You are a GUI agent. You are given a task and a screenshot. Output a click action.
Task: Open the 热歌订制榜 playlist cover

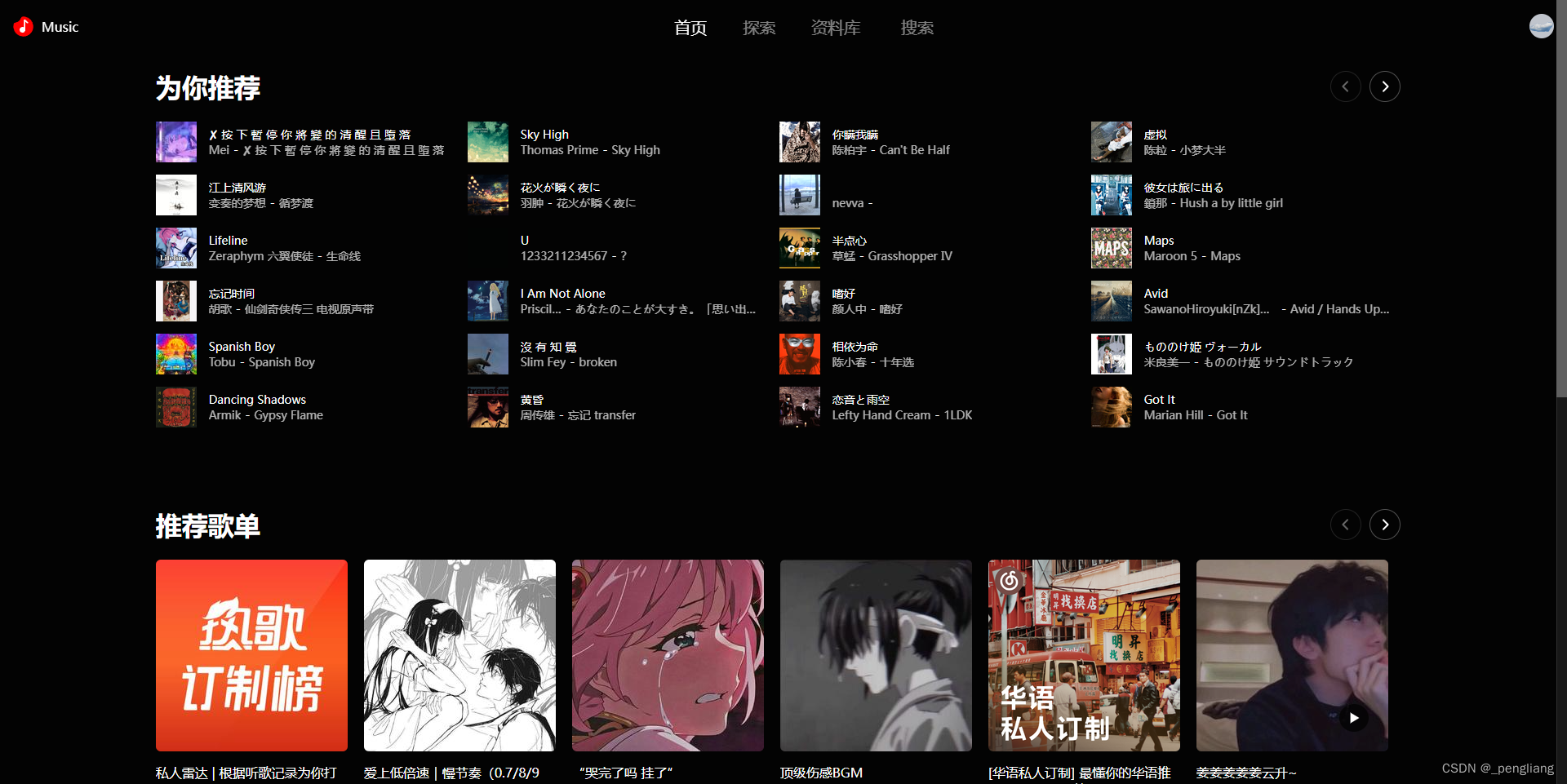[x=251, y=655]
